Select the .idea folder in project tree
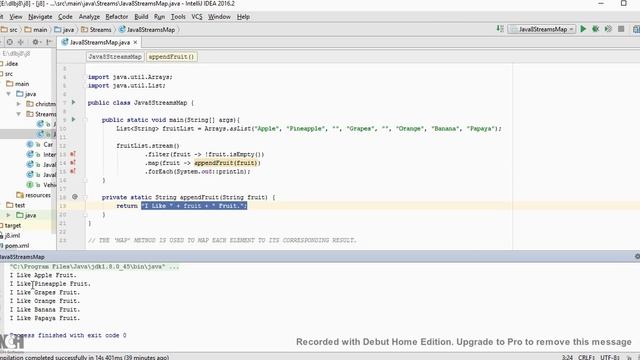 click(x=9, y=64)
